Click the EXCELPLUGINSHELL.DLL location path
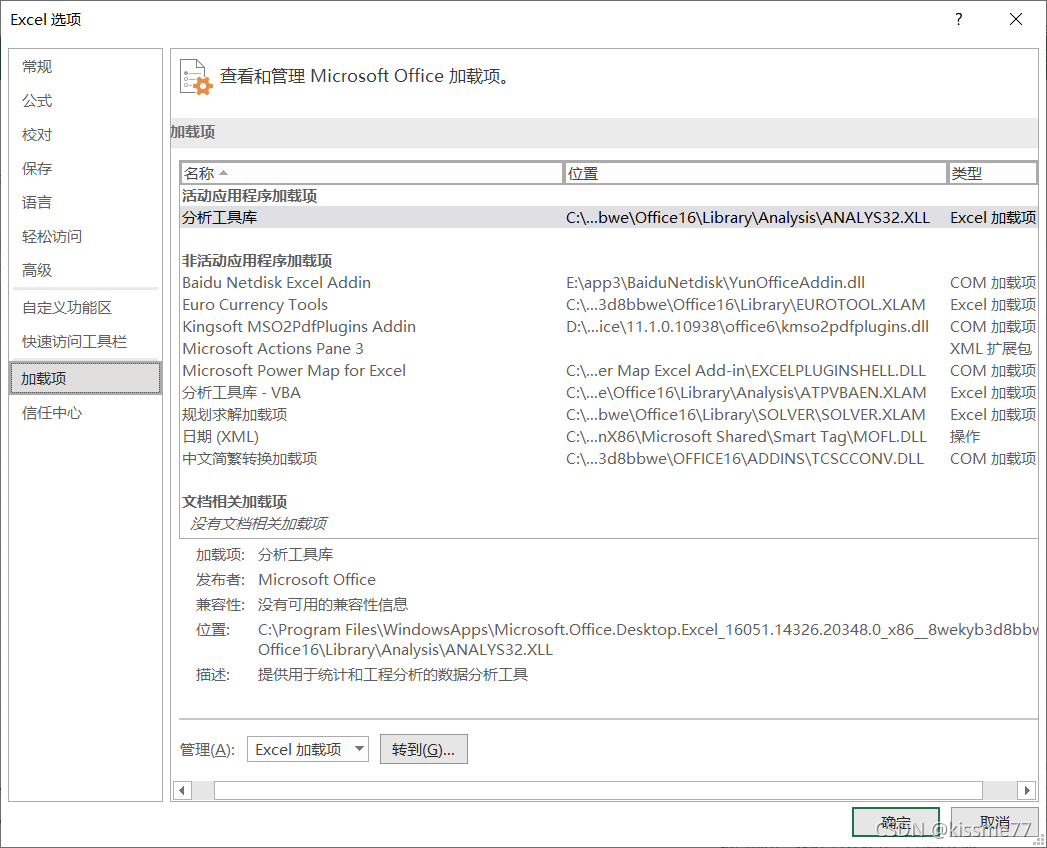The image size is (1047, 848). tap(746, 371)
